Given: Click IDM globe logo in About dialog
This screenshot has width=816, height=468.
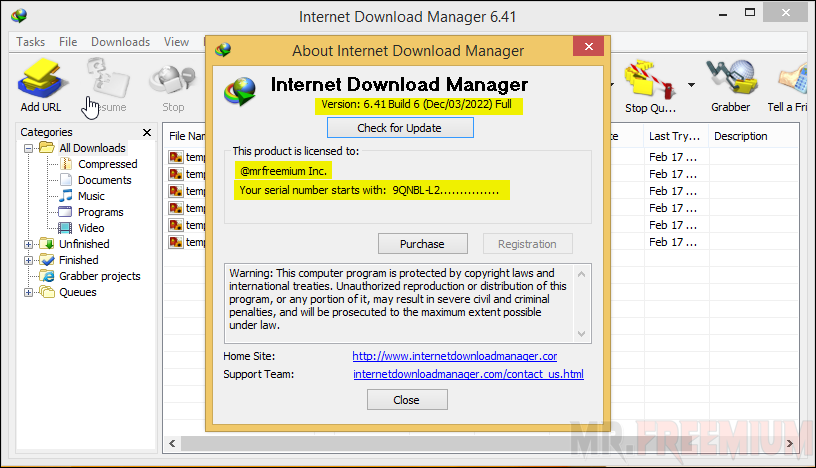Looking at the screenshot, I should (x=240, y=91).
